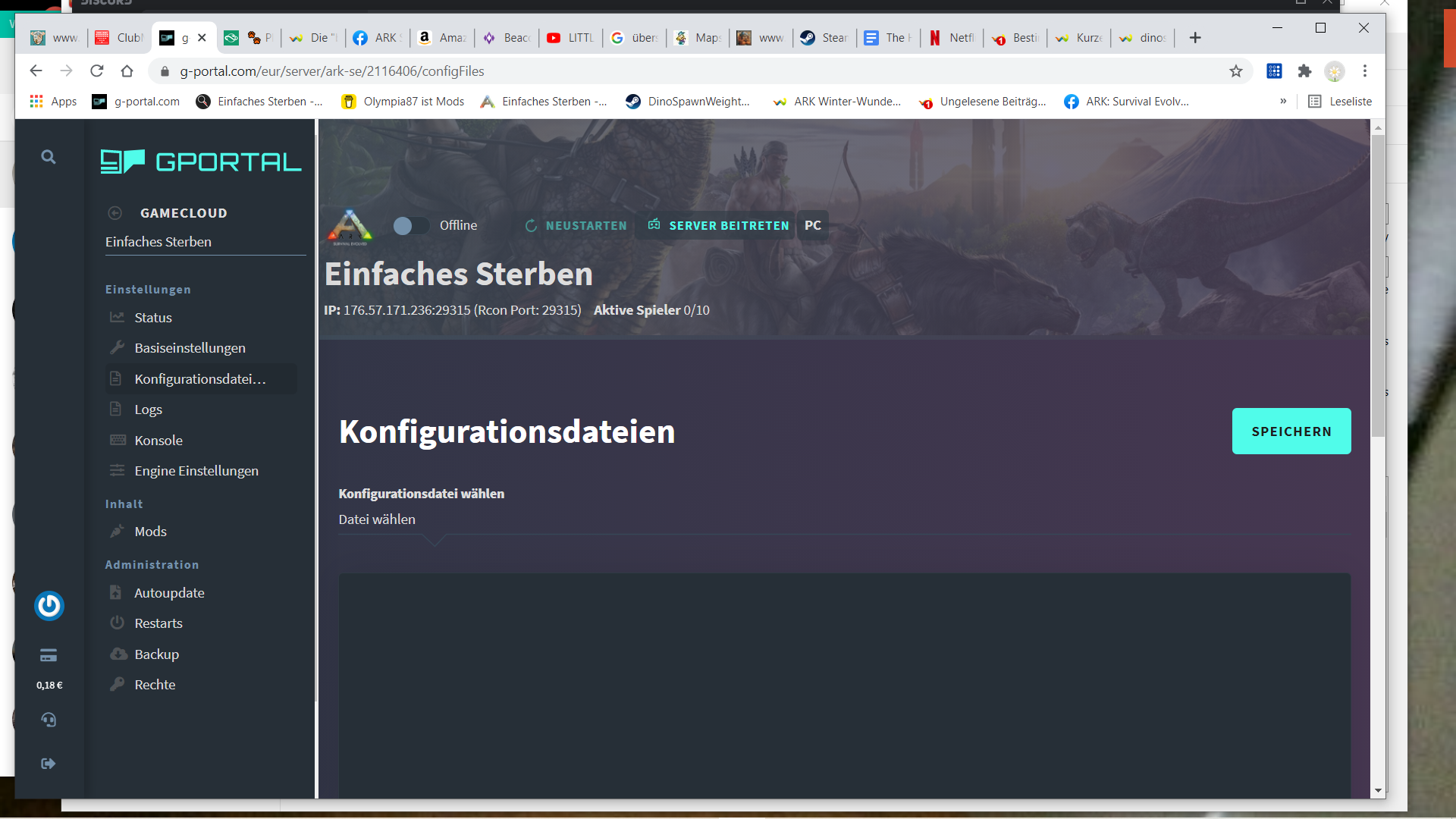Viewport: 1456px width, 819px height.
Task: Open Ungelesene Beiträg bookmark
Action: (x=983, y=102)
